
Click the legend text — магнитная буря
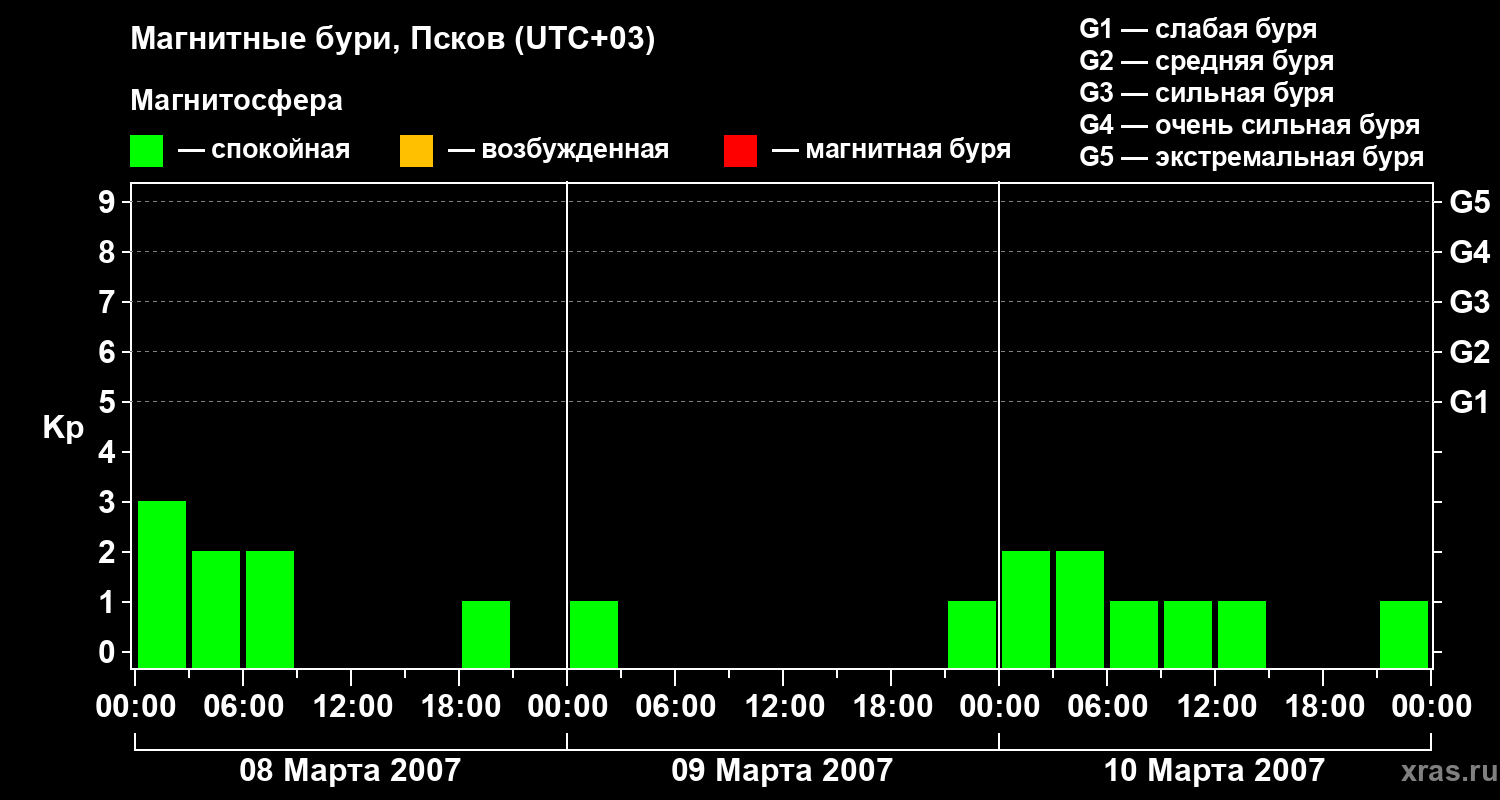pyautogui.click(x=891, y=150)
